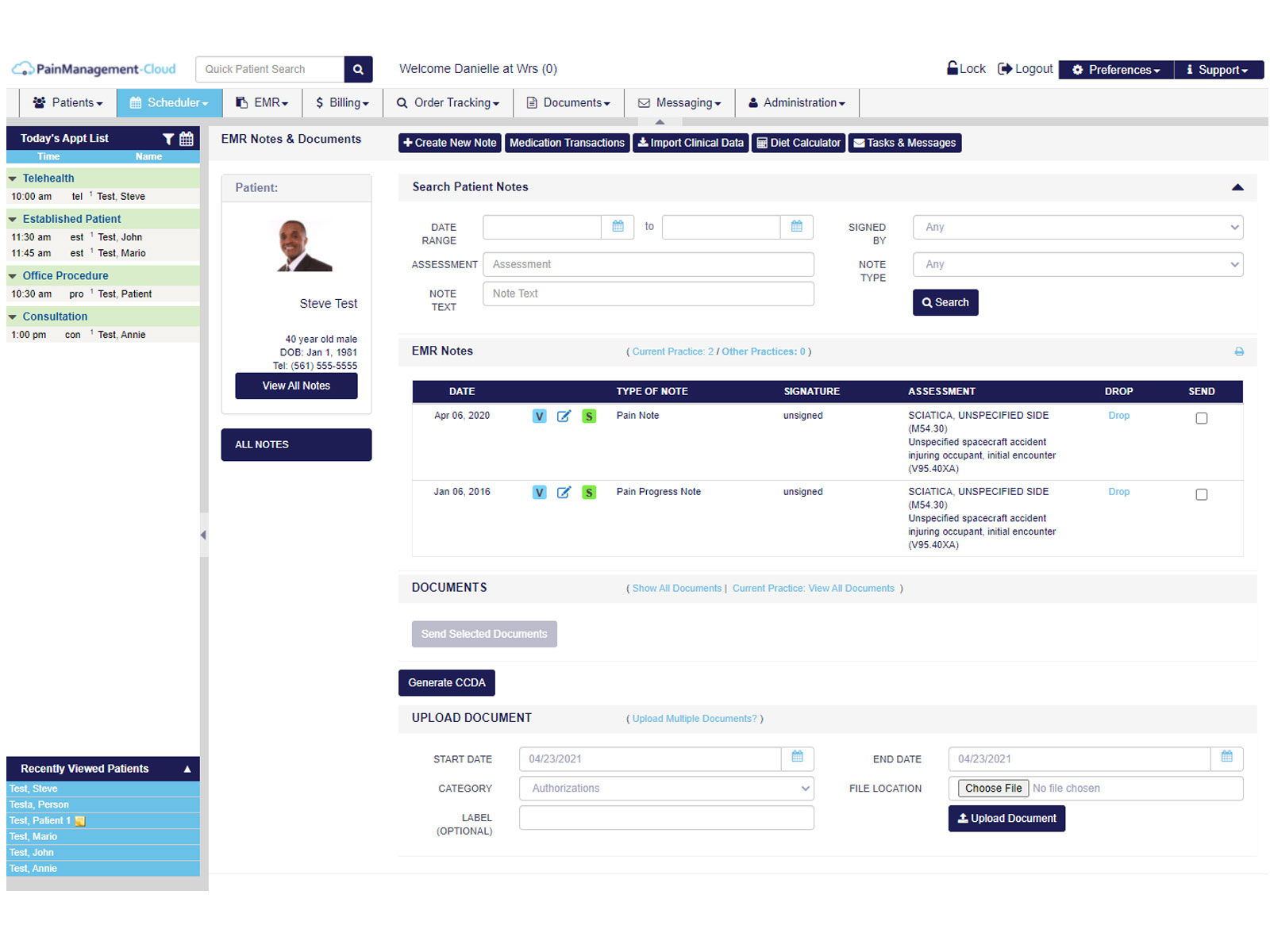Collapse the Search Patient Notes panel
Image resolution: width=1270 pixels, height=952 pixels.
1237,187
